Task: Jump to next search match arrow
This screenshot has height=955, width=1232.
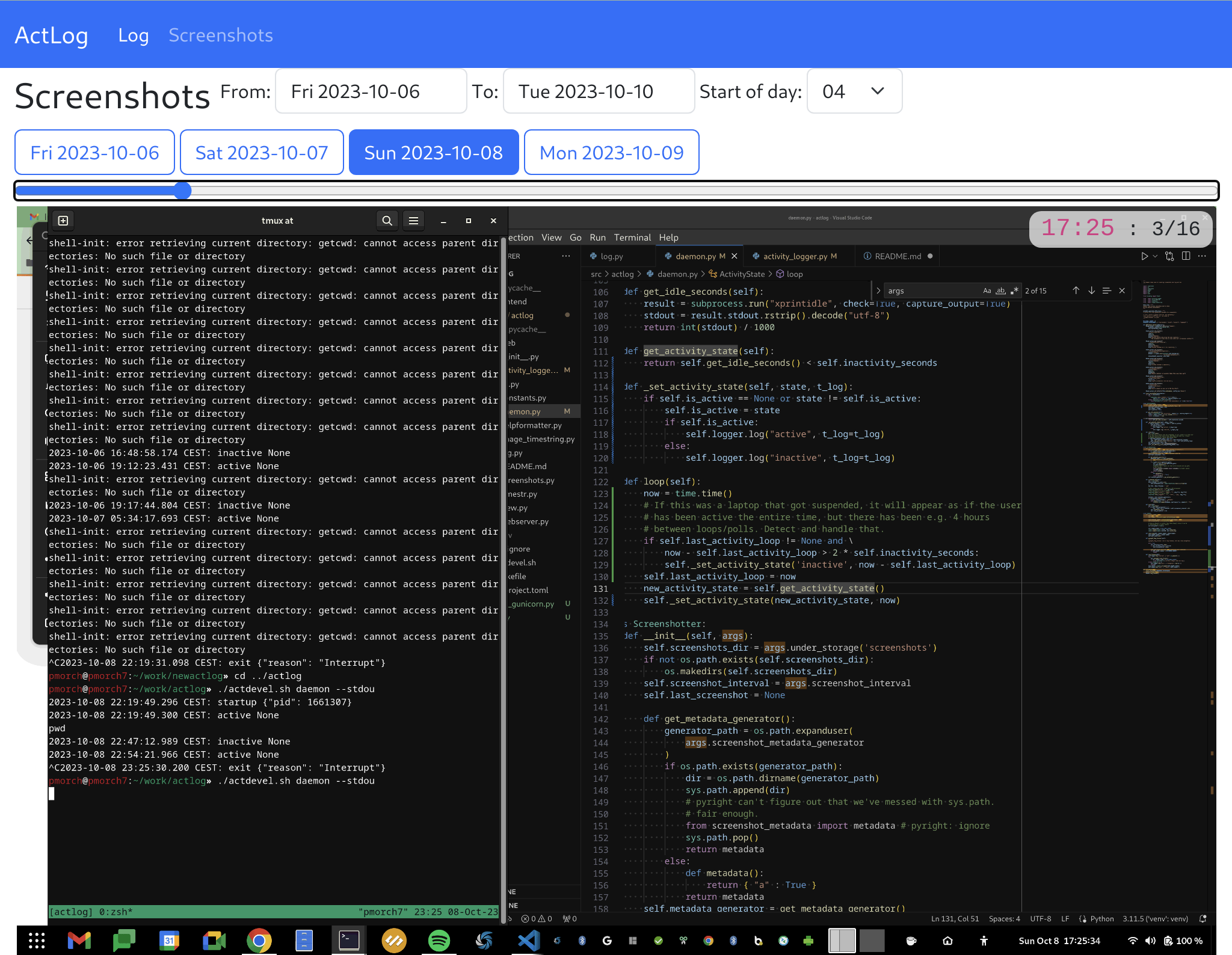Action: (1091, 290)
